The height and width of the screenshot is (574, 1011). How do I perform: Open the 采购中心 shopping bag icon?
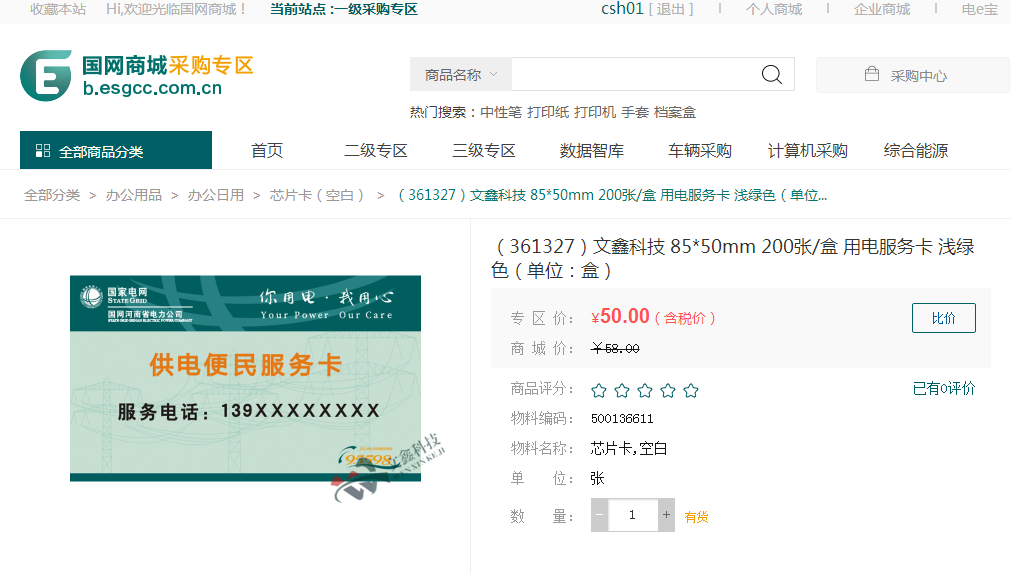click(x=871, y=75)
